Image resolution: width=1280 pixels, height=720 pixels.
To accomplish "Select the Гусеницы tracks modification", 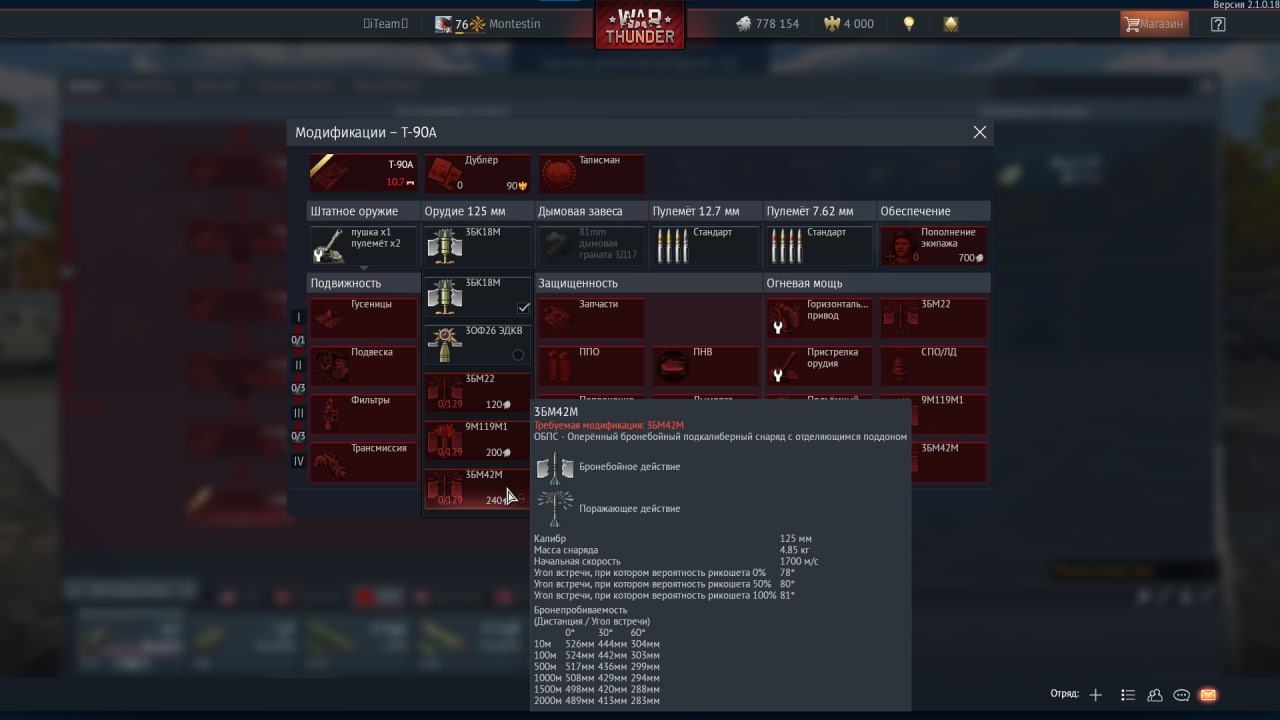I will (x=363, y=318).
